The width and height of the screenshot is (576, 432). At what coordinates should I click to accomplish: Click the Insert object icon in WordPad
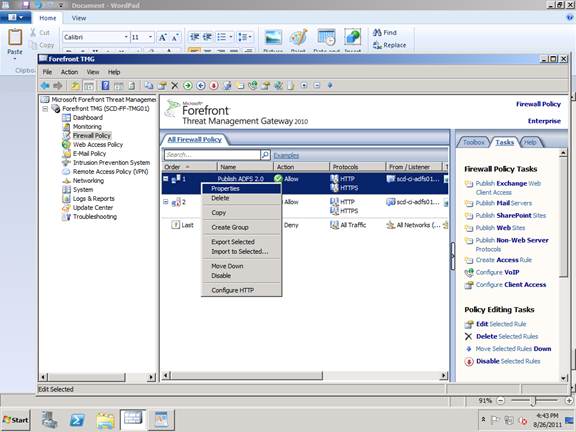pyautogui.click(x=353, y=38)
